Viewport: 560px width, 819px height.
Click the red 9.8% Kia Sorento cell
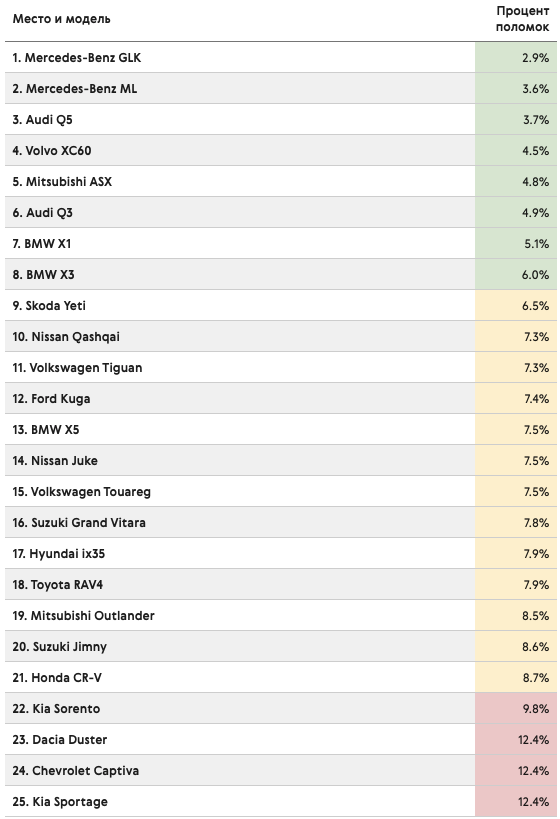pyautogui.click(x=516, y=708)
